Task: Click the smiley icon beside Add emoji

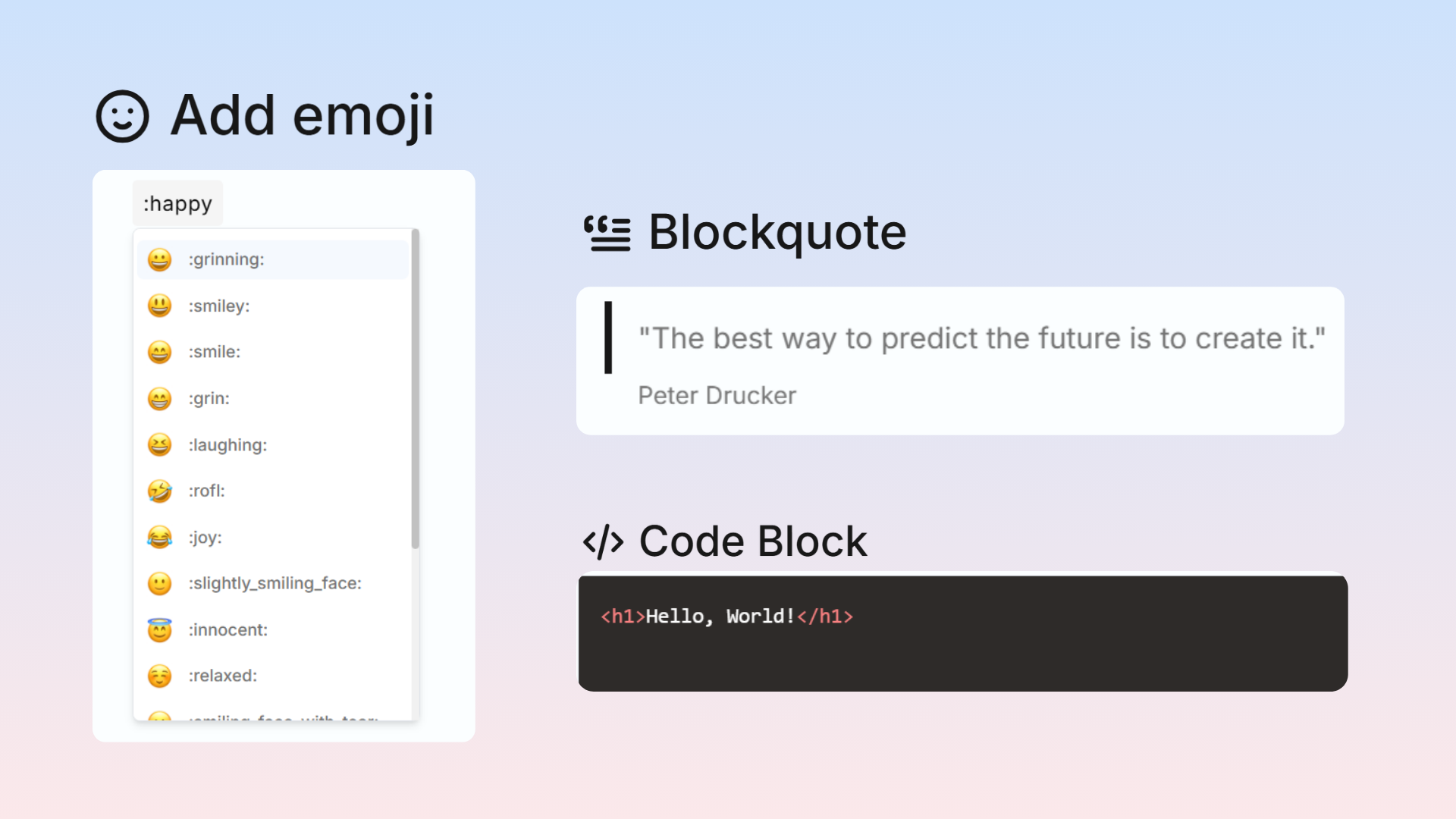Action: tap(122, 116)
